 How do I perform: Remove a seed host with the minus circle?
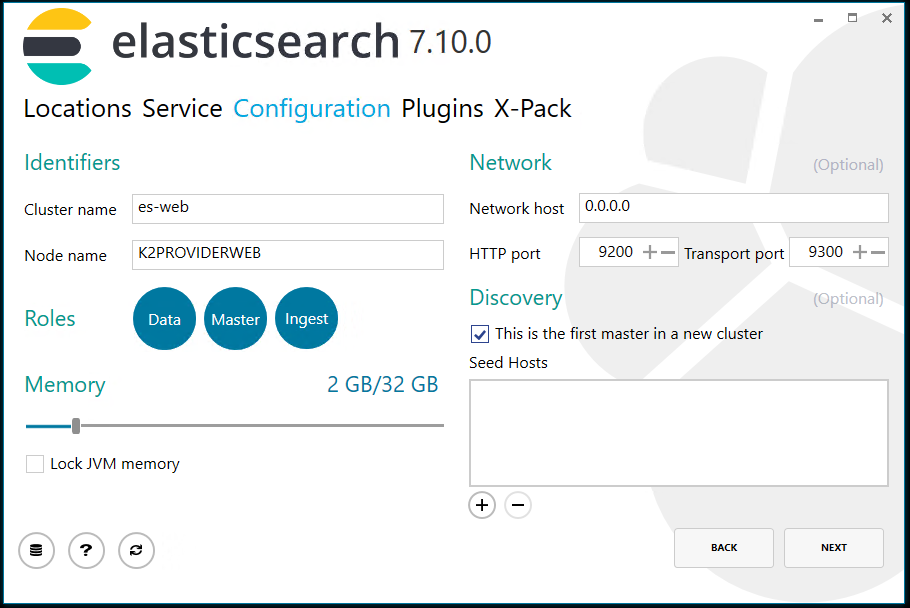518,505
